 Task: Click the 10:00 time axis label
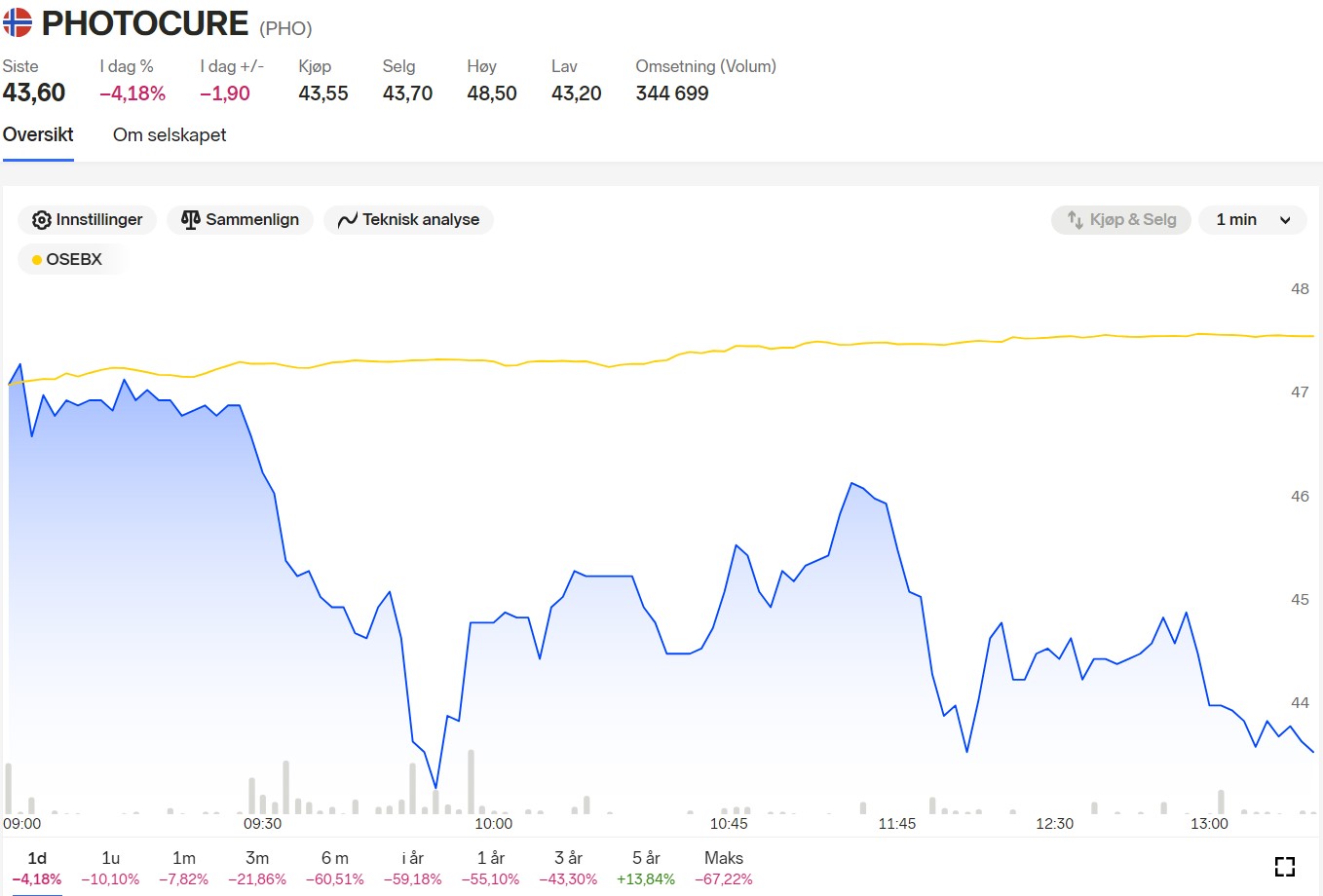[x=494, y=824]
